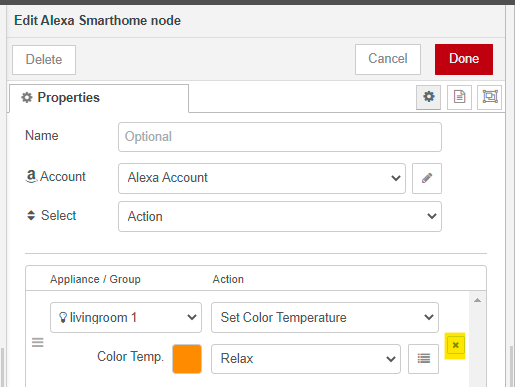Grab the row reorder handle icon
The height and width of the screenshot is (387, 515).
pos(38,342)
